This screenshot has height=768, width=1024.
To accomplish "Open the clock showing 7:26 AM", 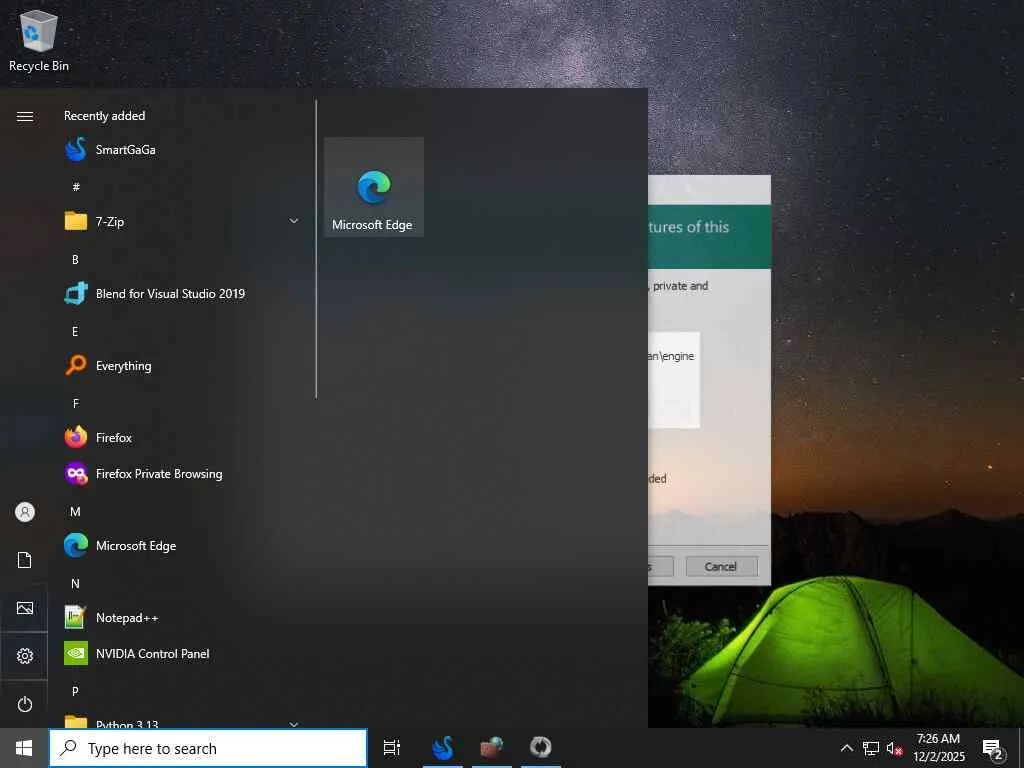I will [938, 748].
